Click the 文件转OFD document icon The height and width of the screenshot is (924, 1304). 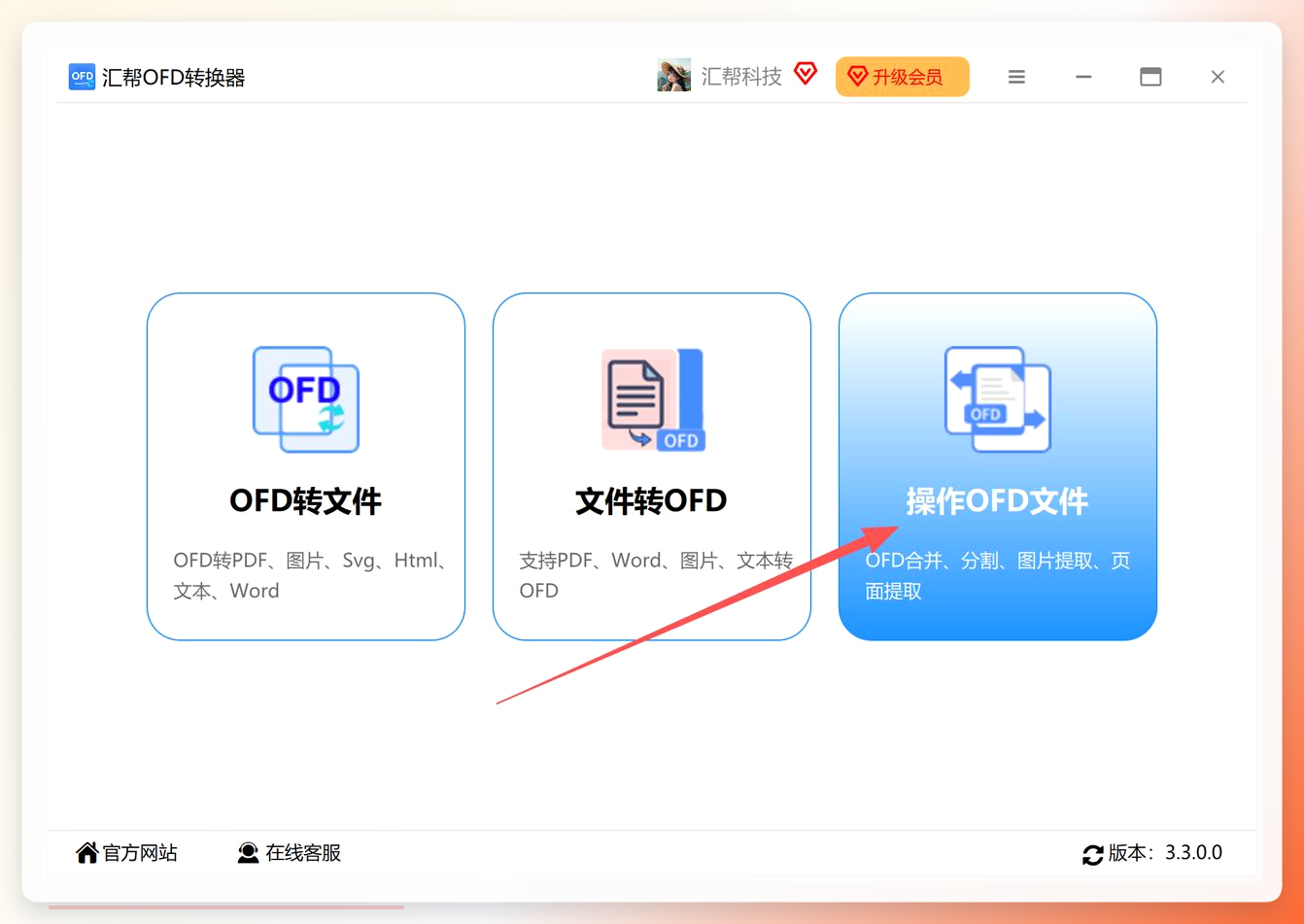click(x=652, y=399)
